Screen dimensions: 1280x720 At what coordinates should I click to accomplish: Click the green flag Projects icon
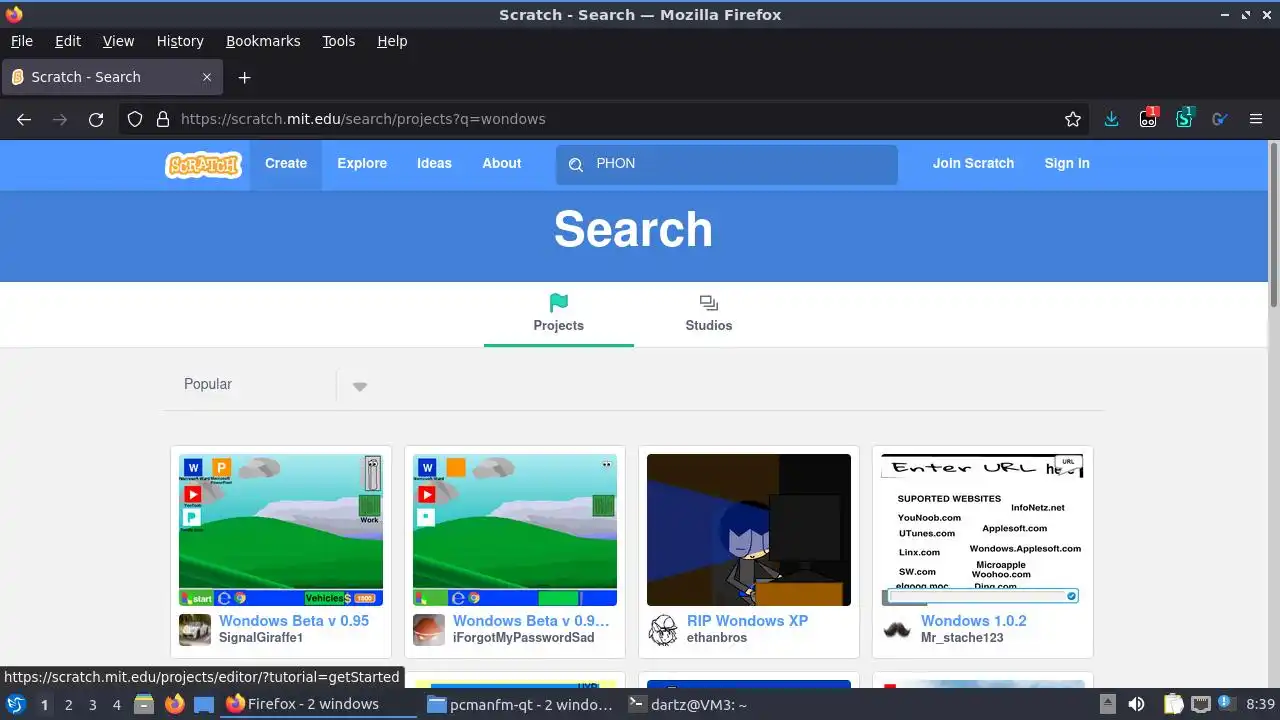(x=558, y=302)
